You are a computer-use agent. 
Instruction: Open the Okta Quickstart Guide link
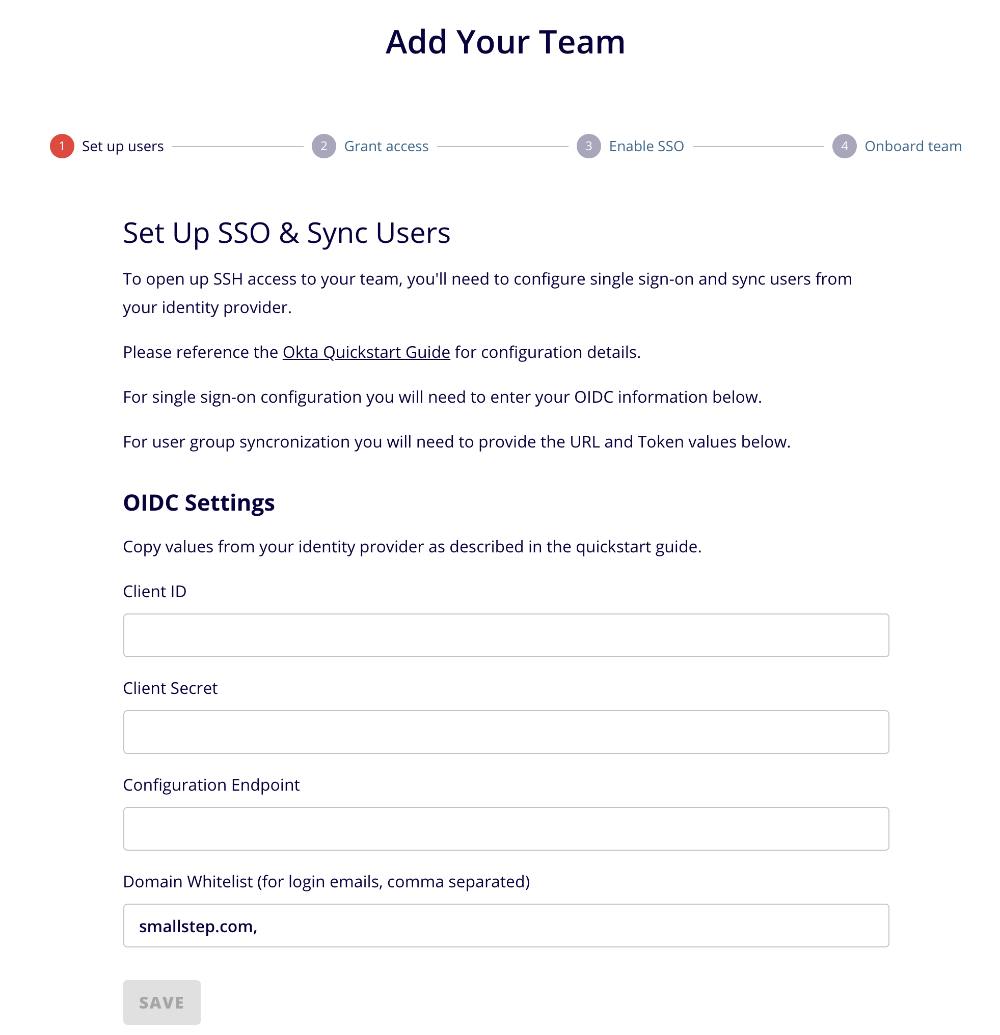coord(366,352)
